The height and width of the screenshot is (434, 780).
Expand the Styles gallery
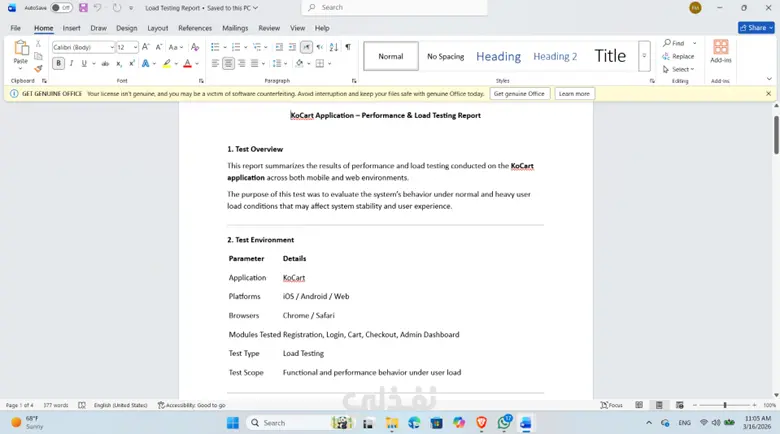(644, 56)
